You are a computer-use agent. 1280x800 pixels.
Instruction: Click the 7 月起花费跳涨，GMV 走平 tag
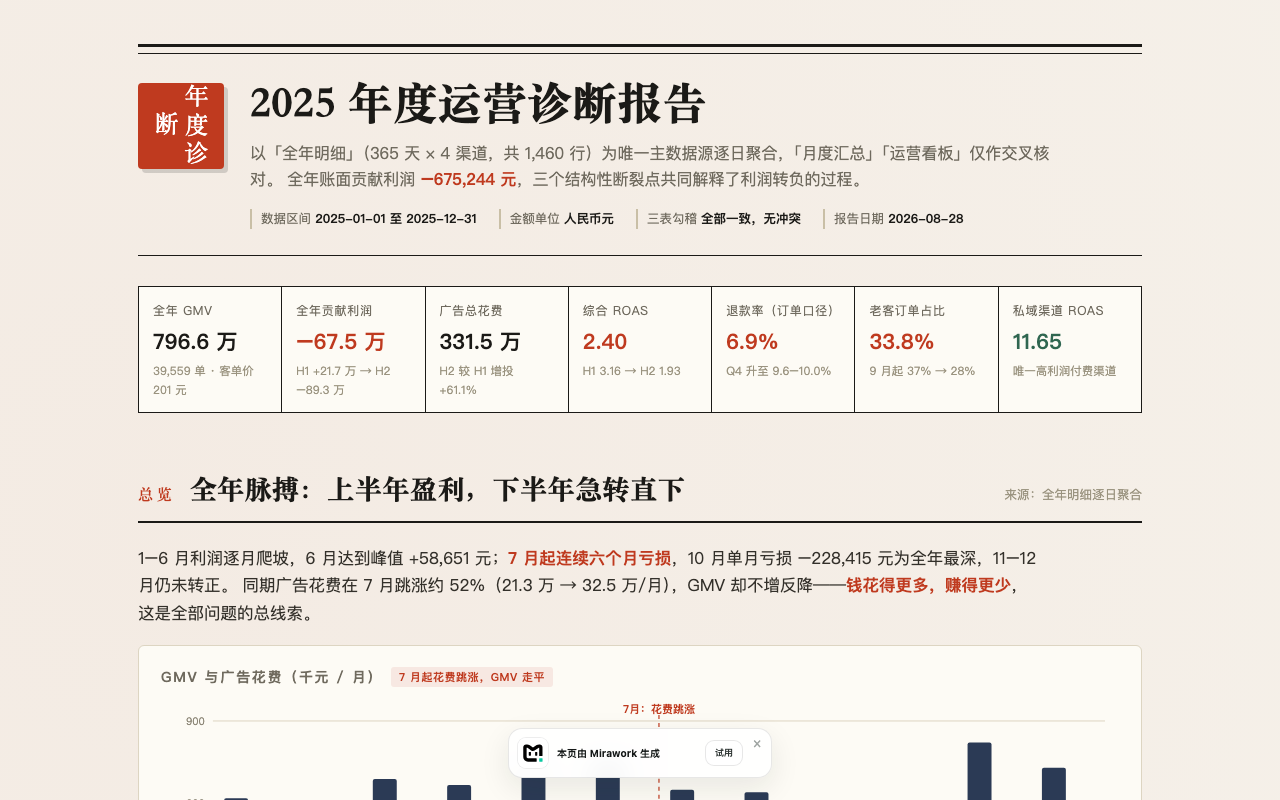pos(472,677)
